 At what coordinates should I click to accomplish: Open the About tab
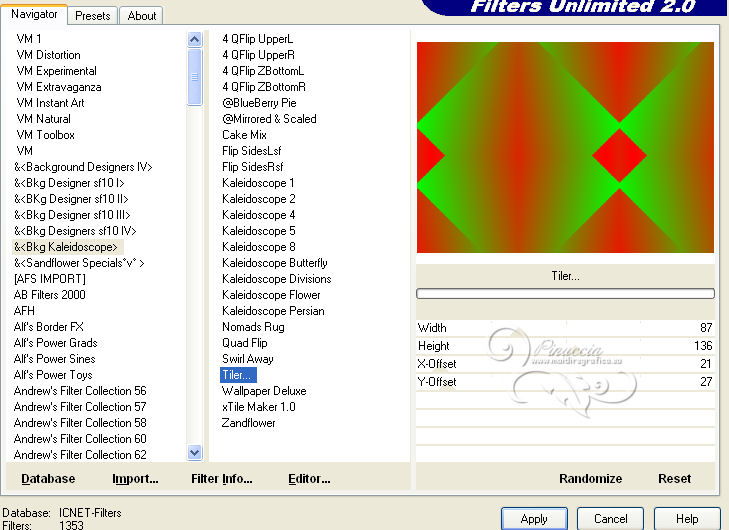tap(141, 16)
